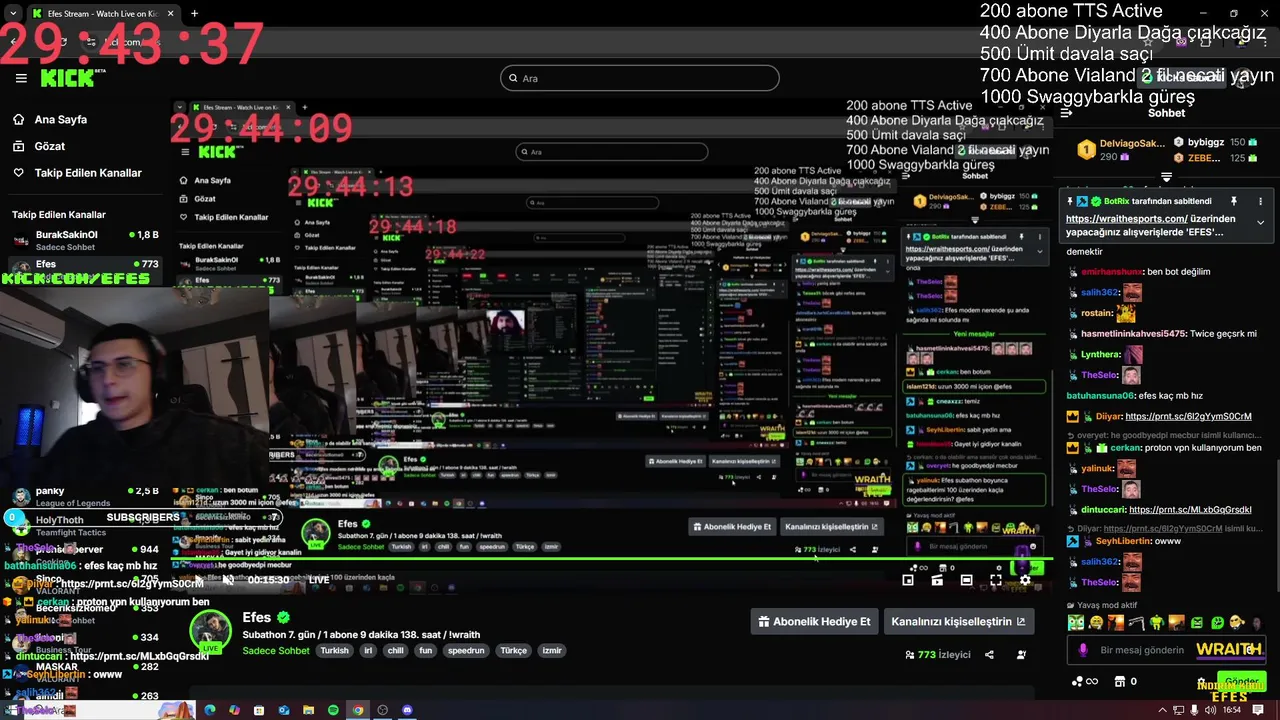This screenshot has width=1280, height=720.
Task: Select the izmir tag
Action: pos(551,651)
